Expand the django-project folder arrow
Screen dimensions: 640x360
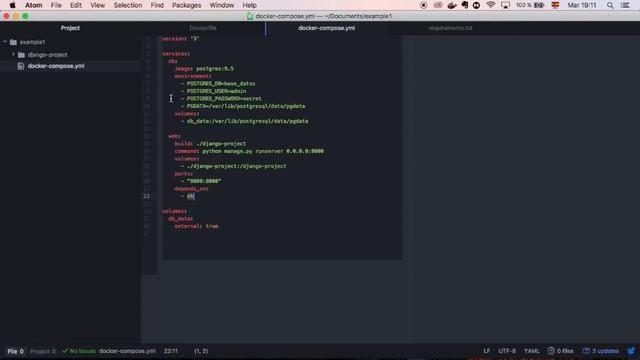(13, 54)
